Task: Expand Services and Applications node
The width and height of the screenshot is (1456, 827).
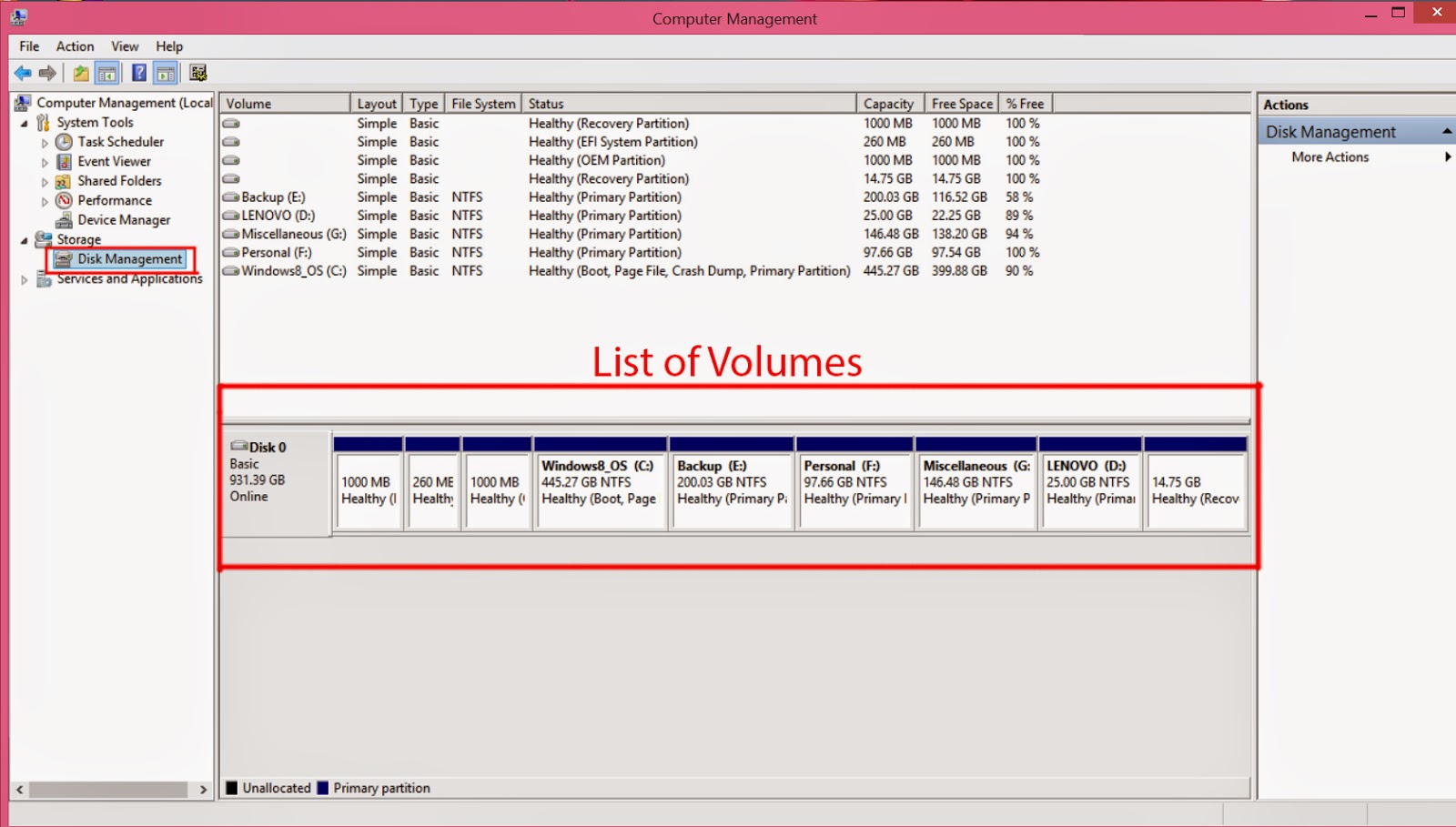Action: 25,279
